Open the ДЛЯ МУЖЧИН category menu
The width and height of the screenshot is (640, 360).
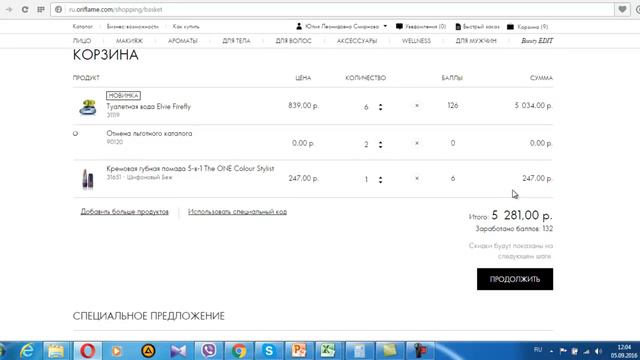[476, 41]
